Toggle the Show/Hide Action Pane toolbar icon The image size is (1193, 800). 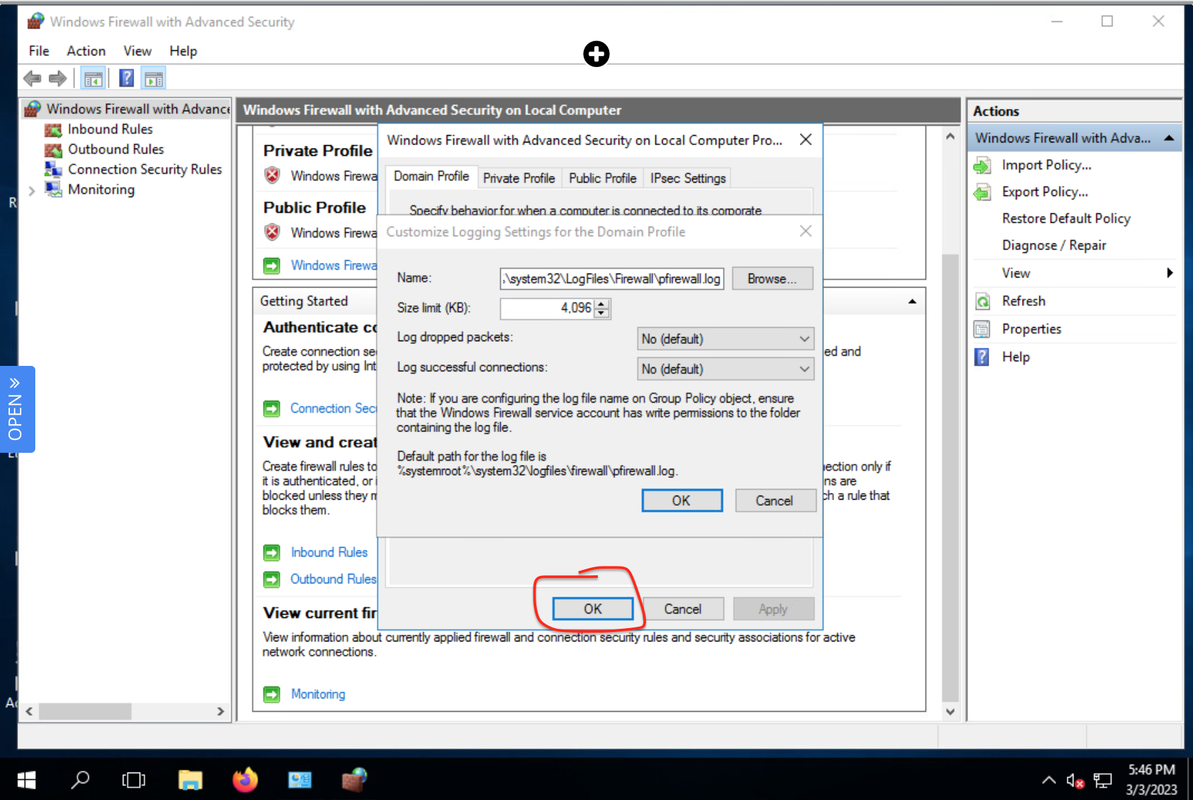pyautogui.click(x=154, y=78)
